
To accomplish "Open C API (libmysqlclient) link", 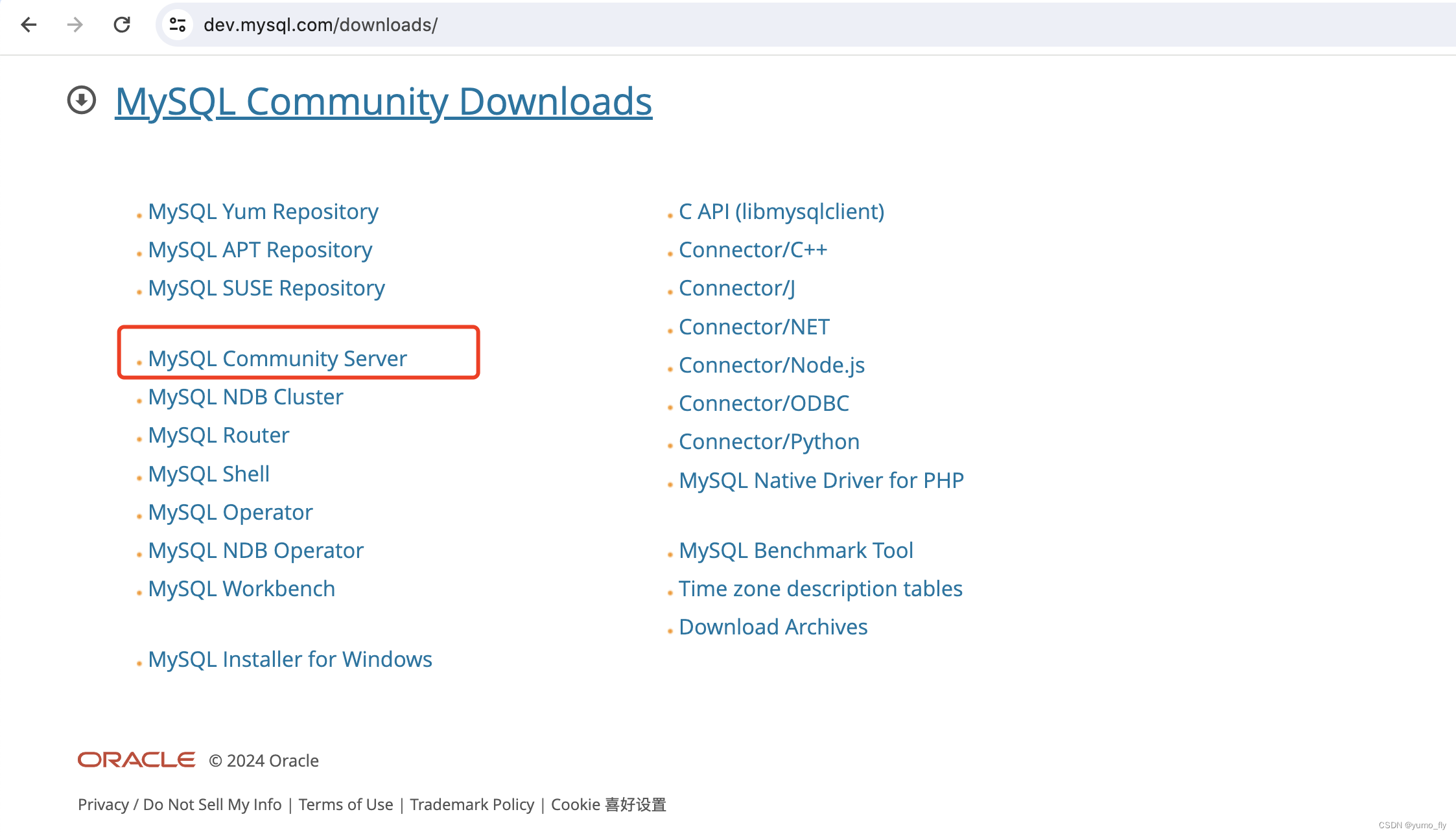I will [x=781, y=212].
